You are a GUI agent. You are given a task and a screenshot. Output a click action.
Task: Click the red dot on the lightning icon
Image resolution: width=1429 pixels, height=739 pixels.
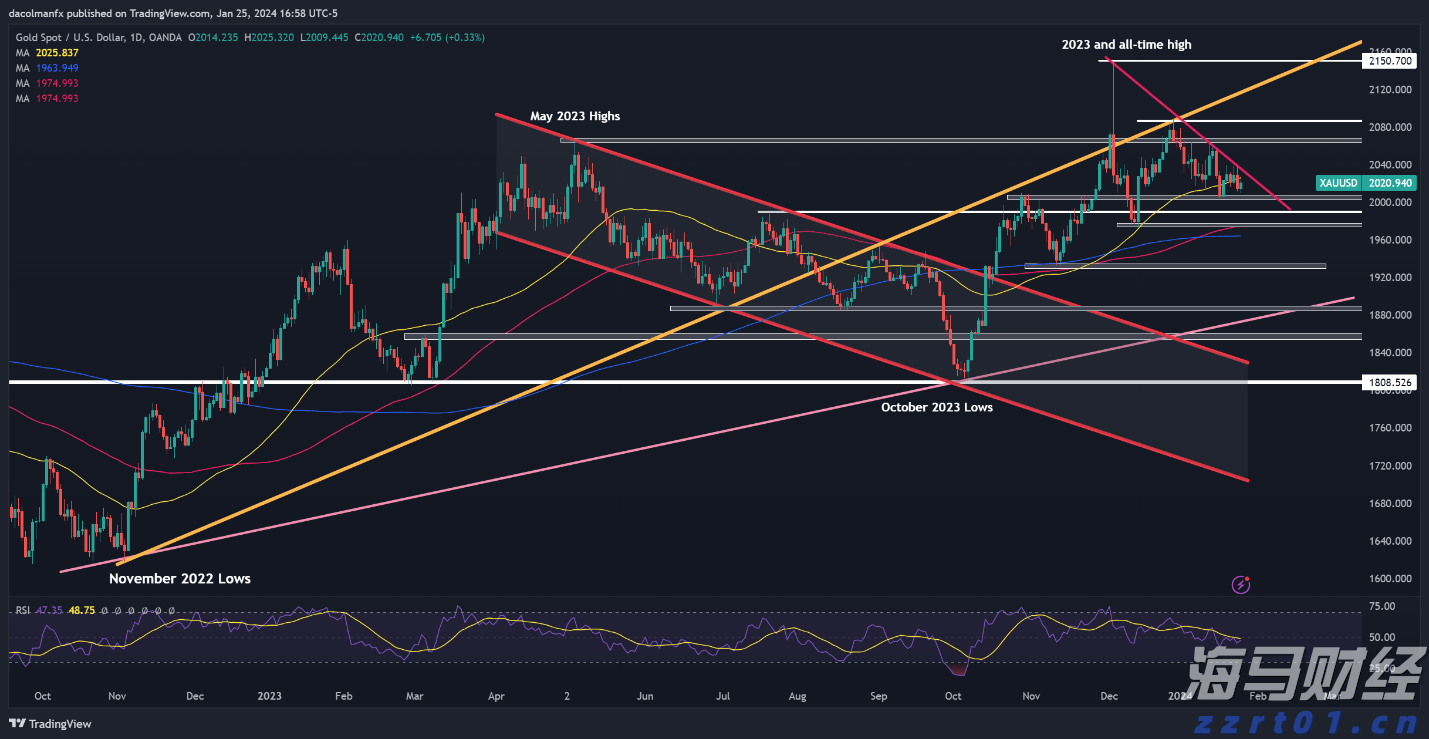tap(1248, 577)
